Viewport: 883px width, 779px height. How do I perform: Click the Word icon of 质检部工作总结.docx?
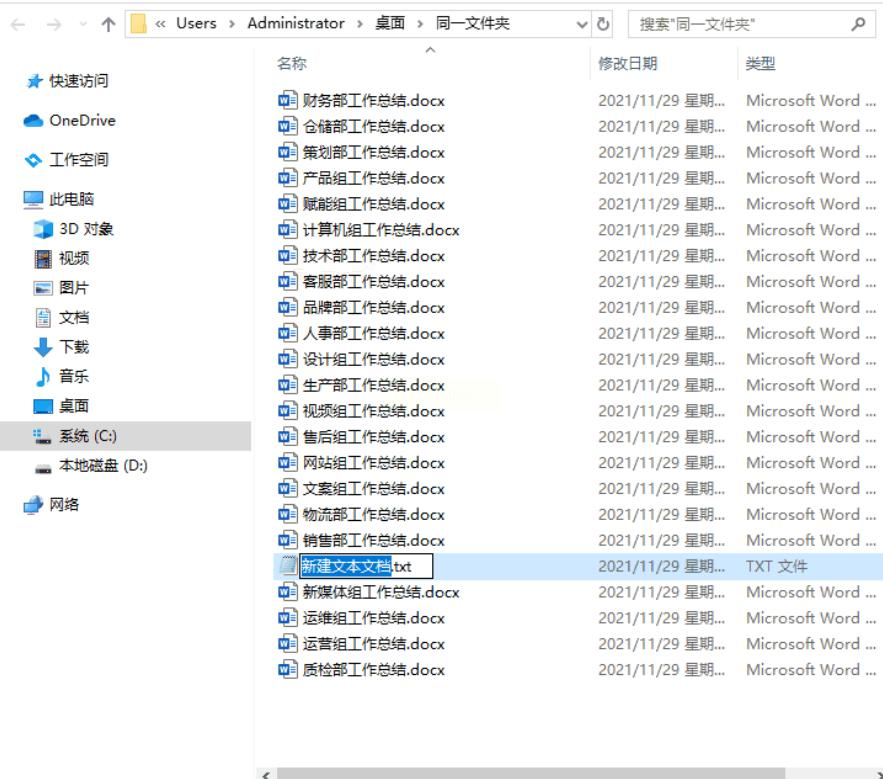[287, 669]
